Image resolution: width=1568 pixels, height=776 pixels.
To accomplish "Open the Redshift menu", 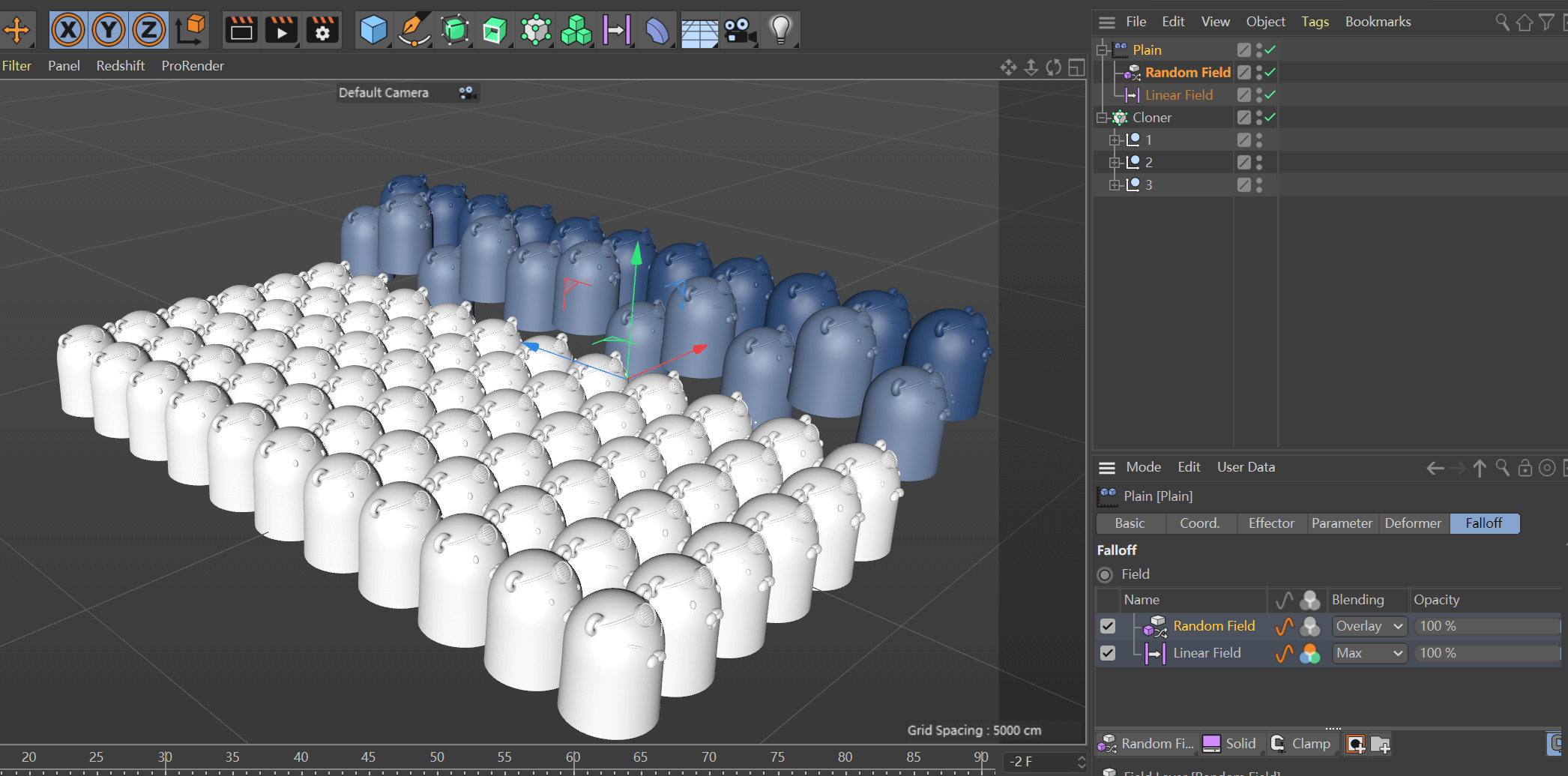I will click(x=121, y=65).
